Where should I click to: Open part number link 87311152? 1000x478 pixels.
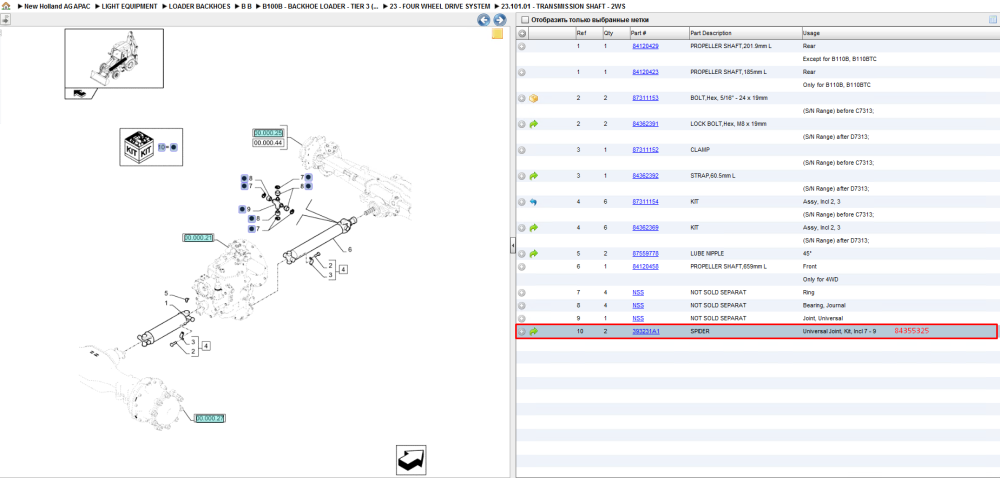[x=645, y=150]
